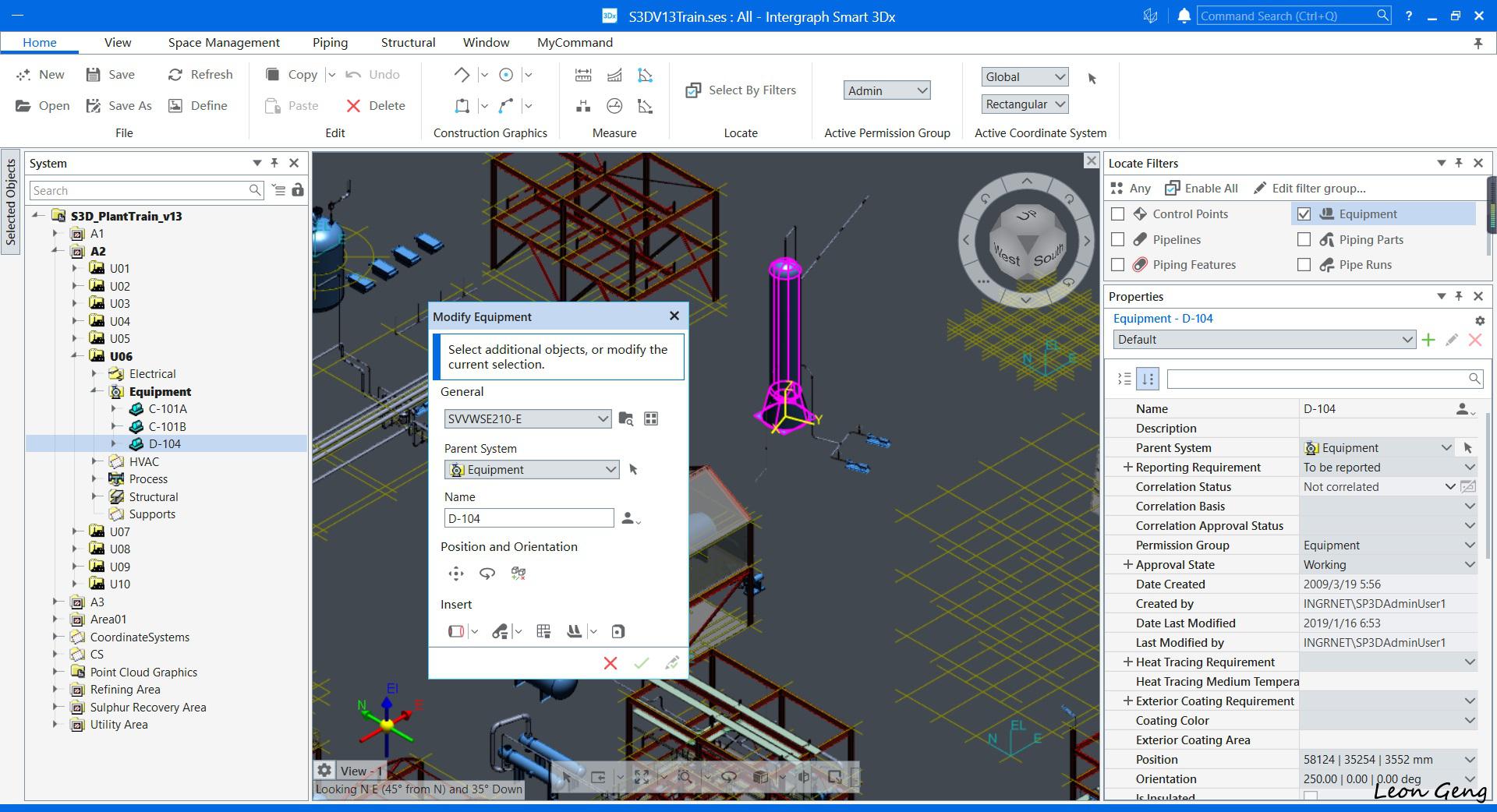Click the view settings gear for View - 1
Screen dimensions: 1497x812
click(x=324, y=770)
